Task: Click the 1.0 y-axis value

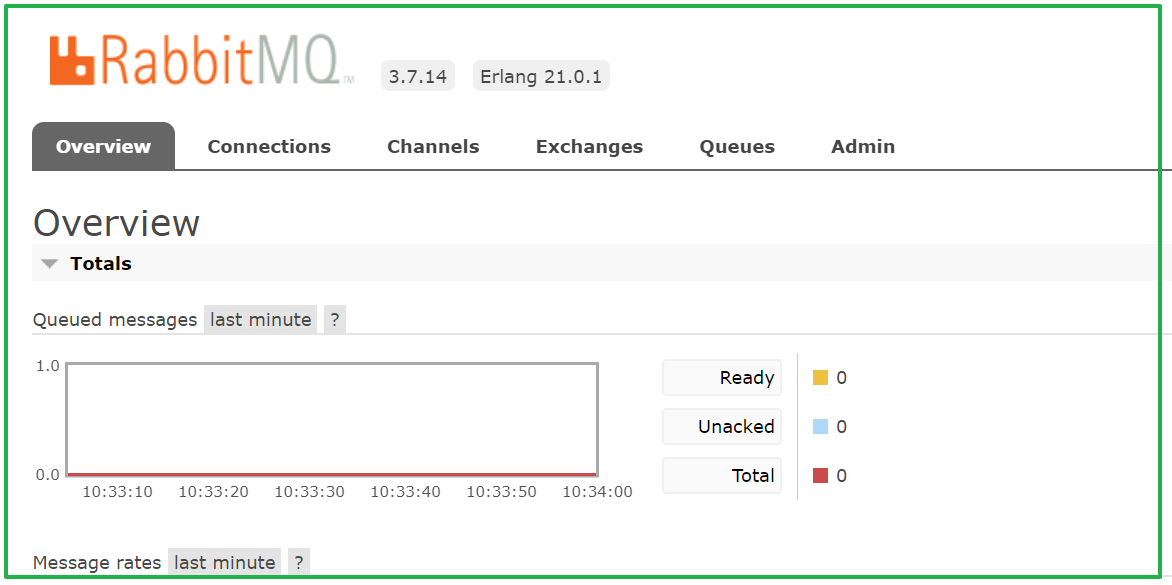Action: tap(48, 365)
